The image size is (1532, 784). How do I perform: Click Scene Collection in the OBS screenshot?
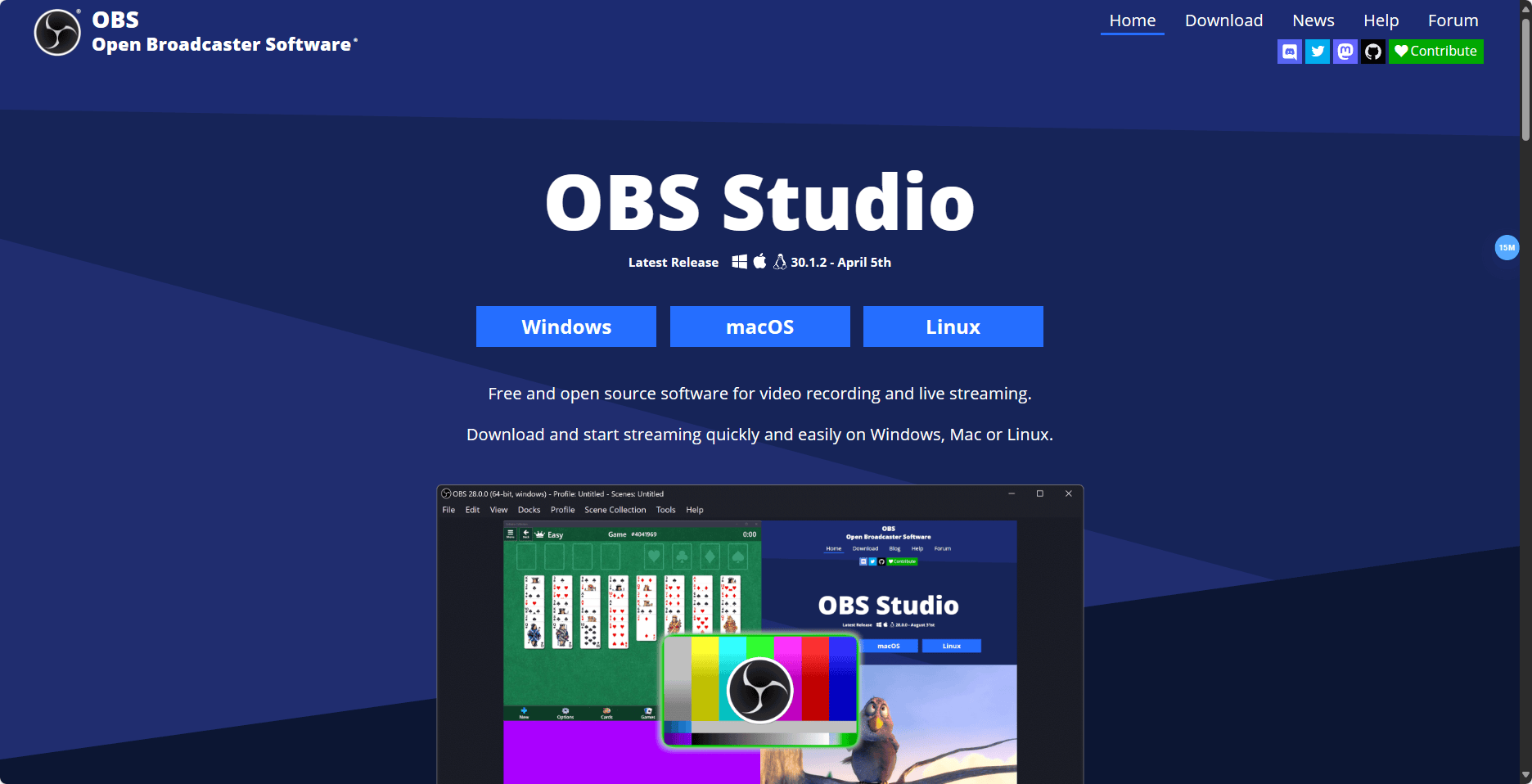[615, 510]
